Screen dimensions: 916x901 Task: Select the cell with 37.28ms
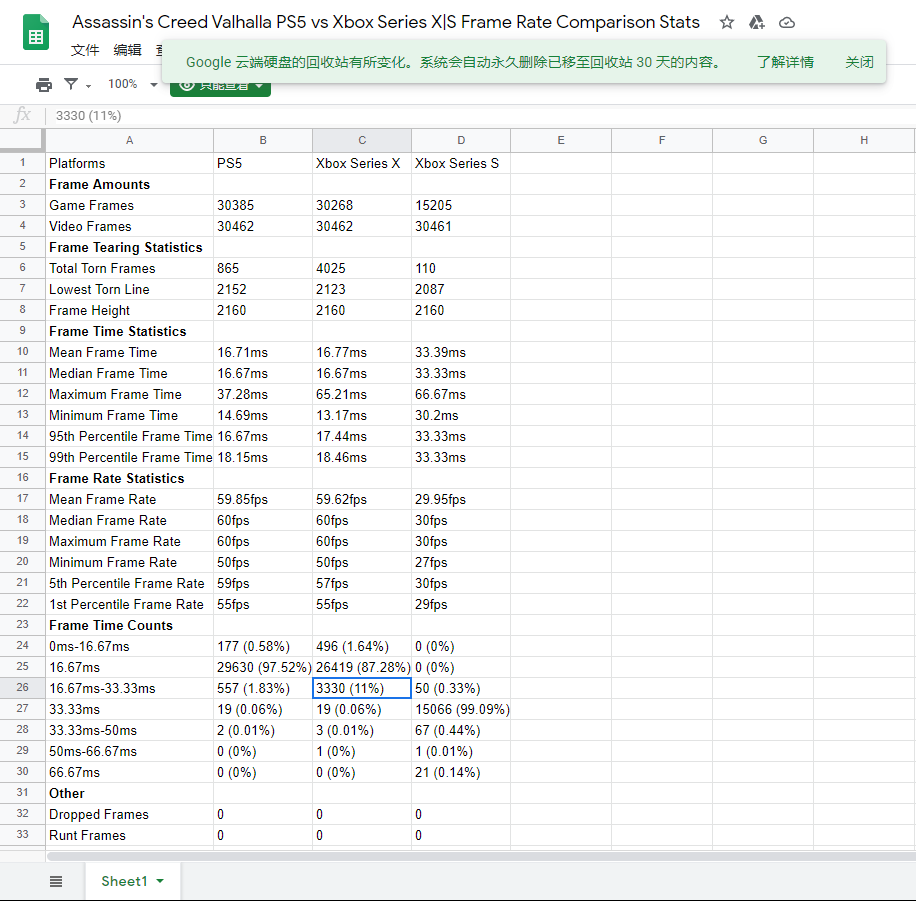click(263, 394)
